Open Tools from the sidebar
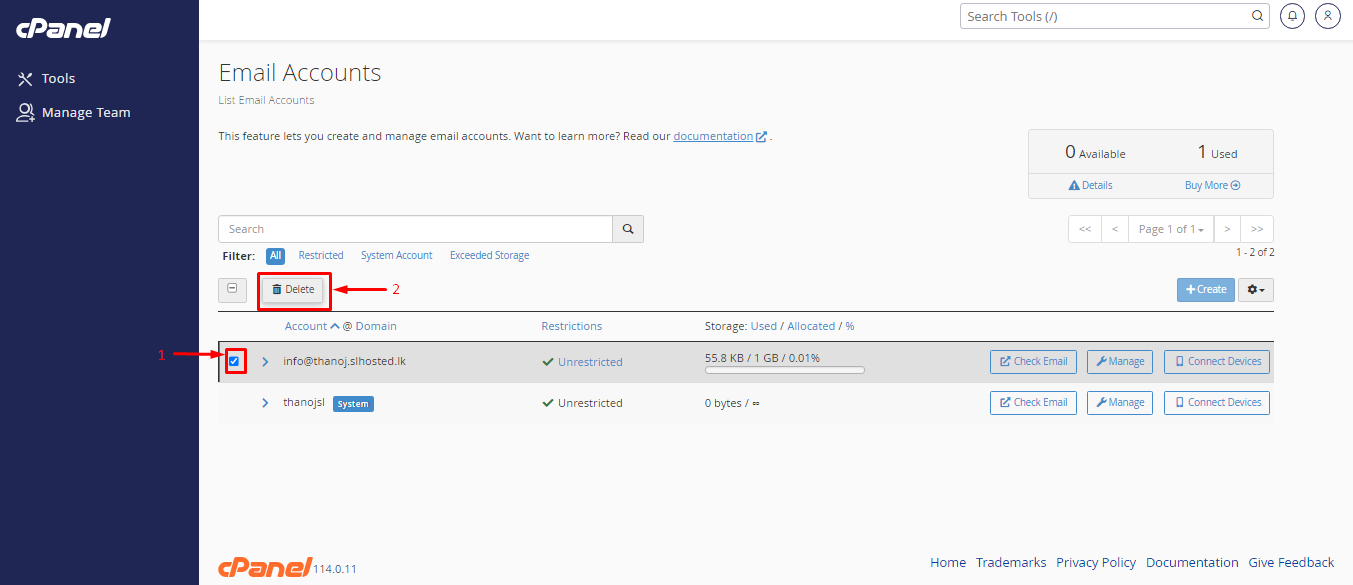 click(x=58, y=78)
